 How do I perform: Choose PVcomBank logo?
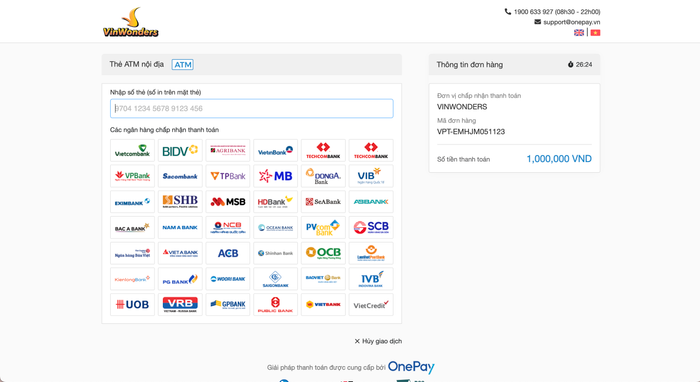pyautogui.click(x=323, y=228)
